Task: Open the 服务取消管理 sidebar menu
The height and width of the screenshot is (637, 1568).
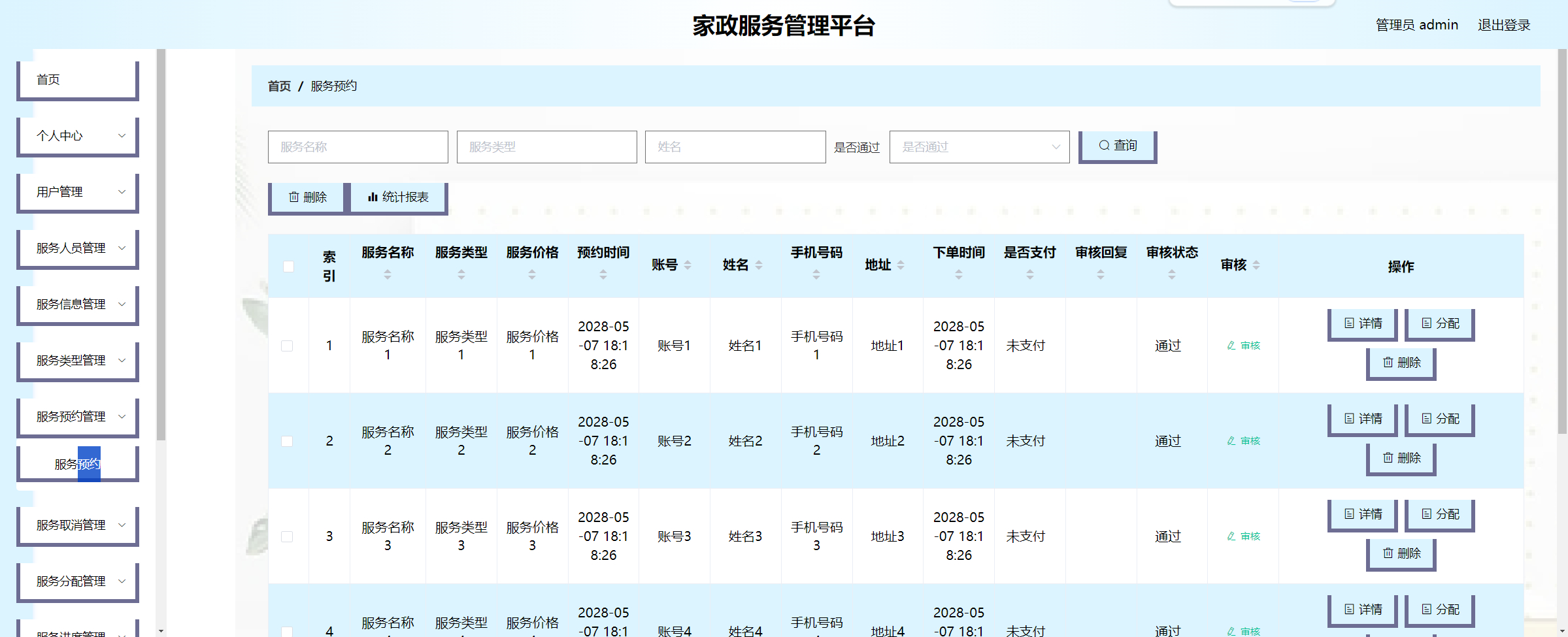Action: click(77, 525)
